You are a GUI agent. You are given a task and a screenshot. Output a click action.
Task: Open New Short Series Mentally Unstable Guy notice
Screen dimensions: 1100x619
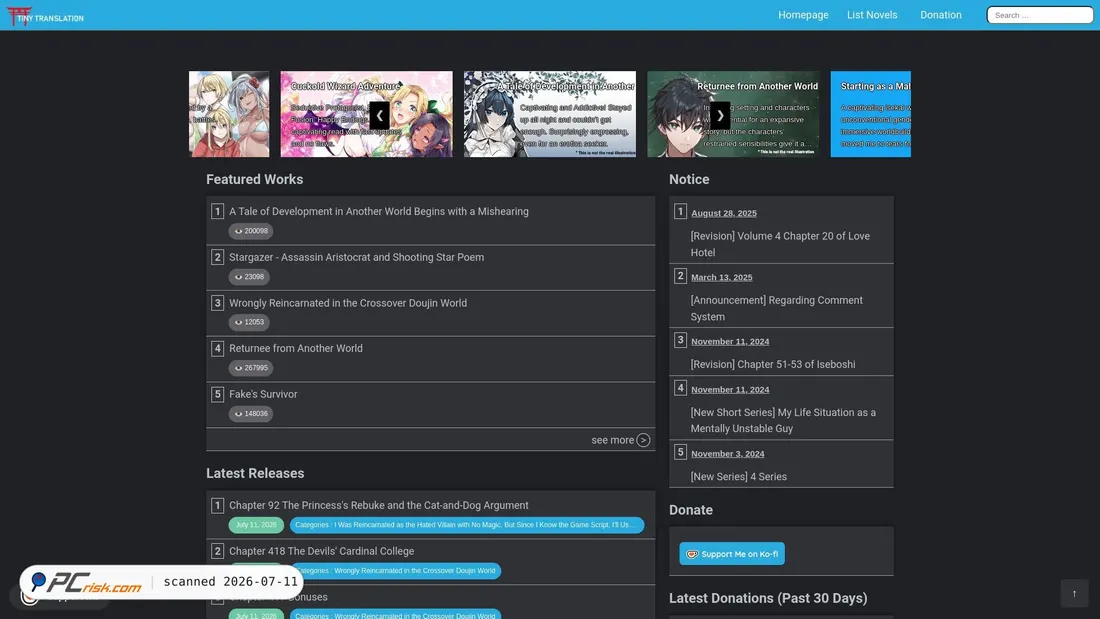pos(783,420)
